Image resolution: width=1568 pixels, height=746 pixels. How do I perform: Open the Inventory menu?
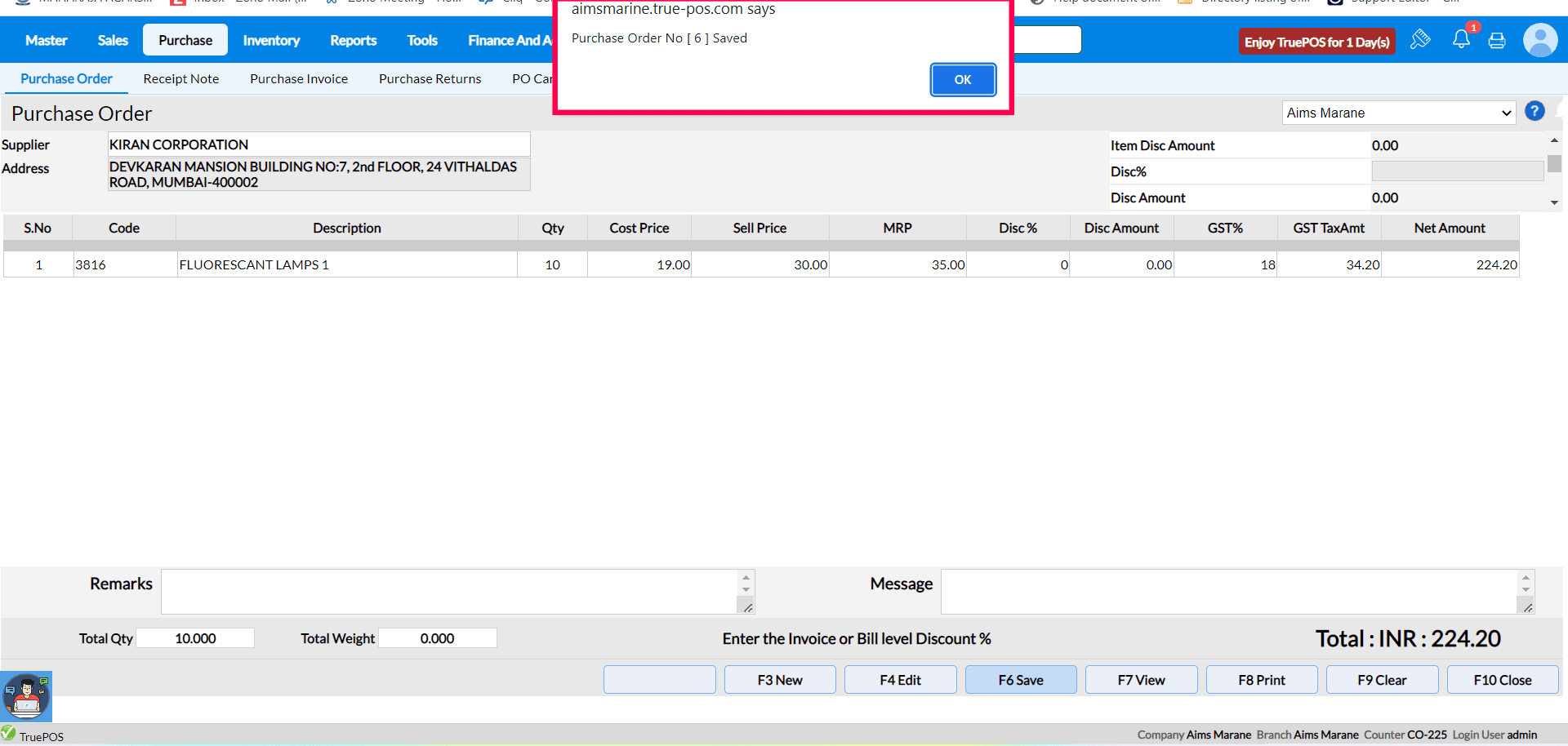[x=271, y=40]
